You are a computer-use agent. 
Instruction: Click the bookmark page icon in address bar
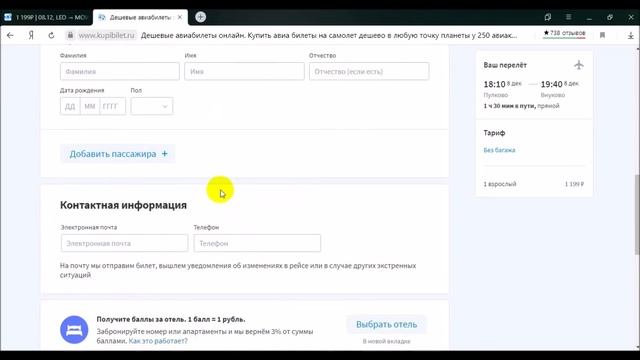(602, 36)
